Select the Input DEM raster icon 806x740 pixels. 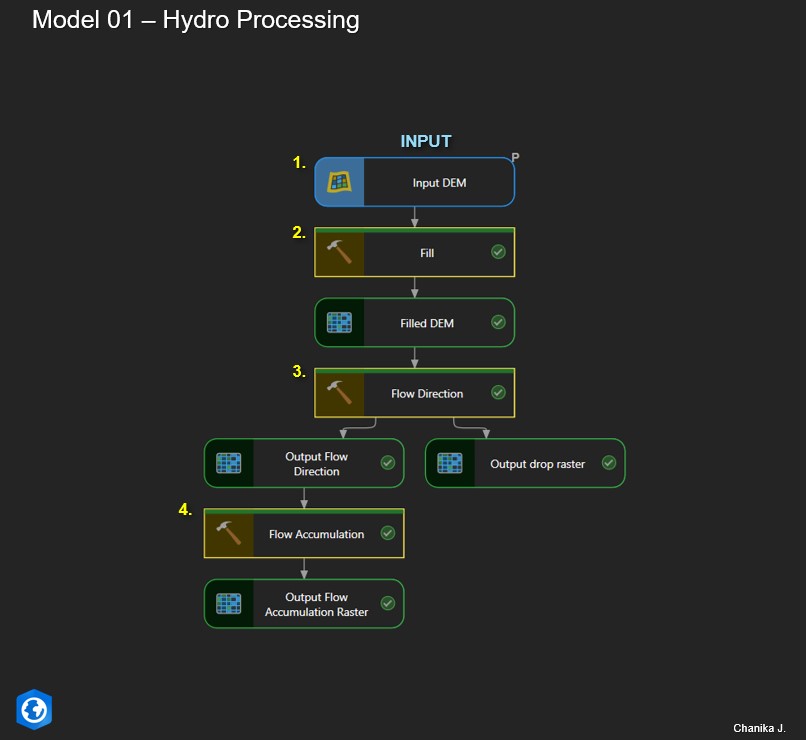click(339, 181)
